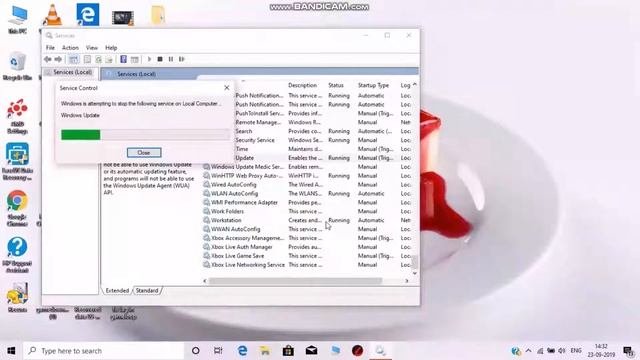The height and width of the screenshot is (360, 640).
Task: Toggle Show/Hide Console Tree toolbar icon
Action: pos(73,59)
